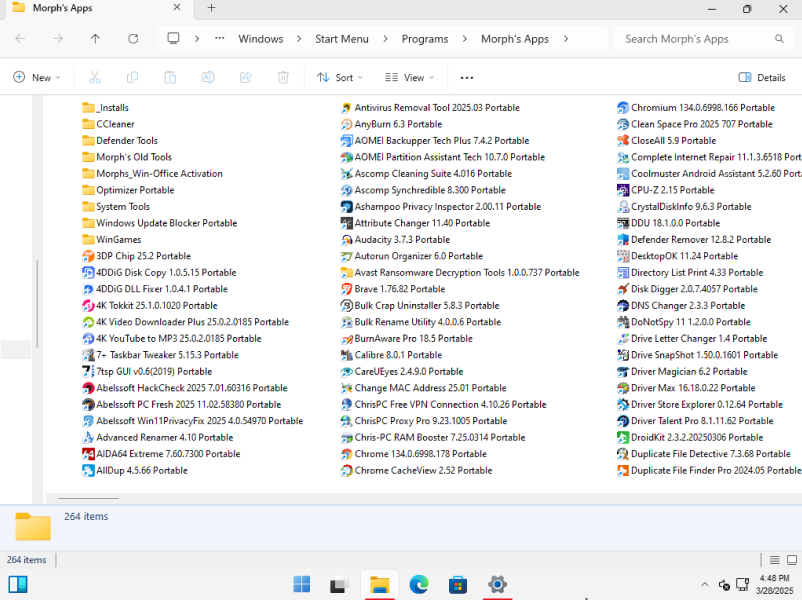This screenshot has height=600, width=802.
Task: Select 'Bulk Crap Uninstaller 5.8.3 Portable' entry
Action: [420, 306]
